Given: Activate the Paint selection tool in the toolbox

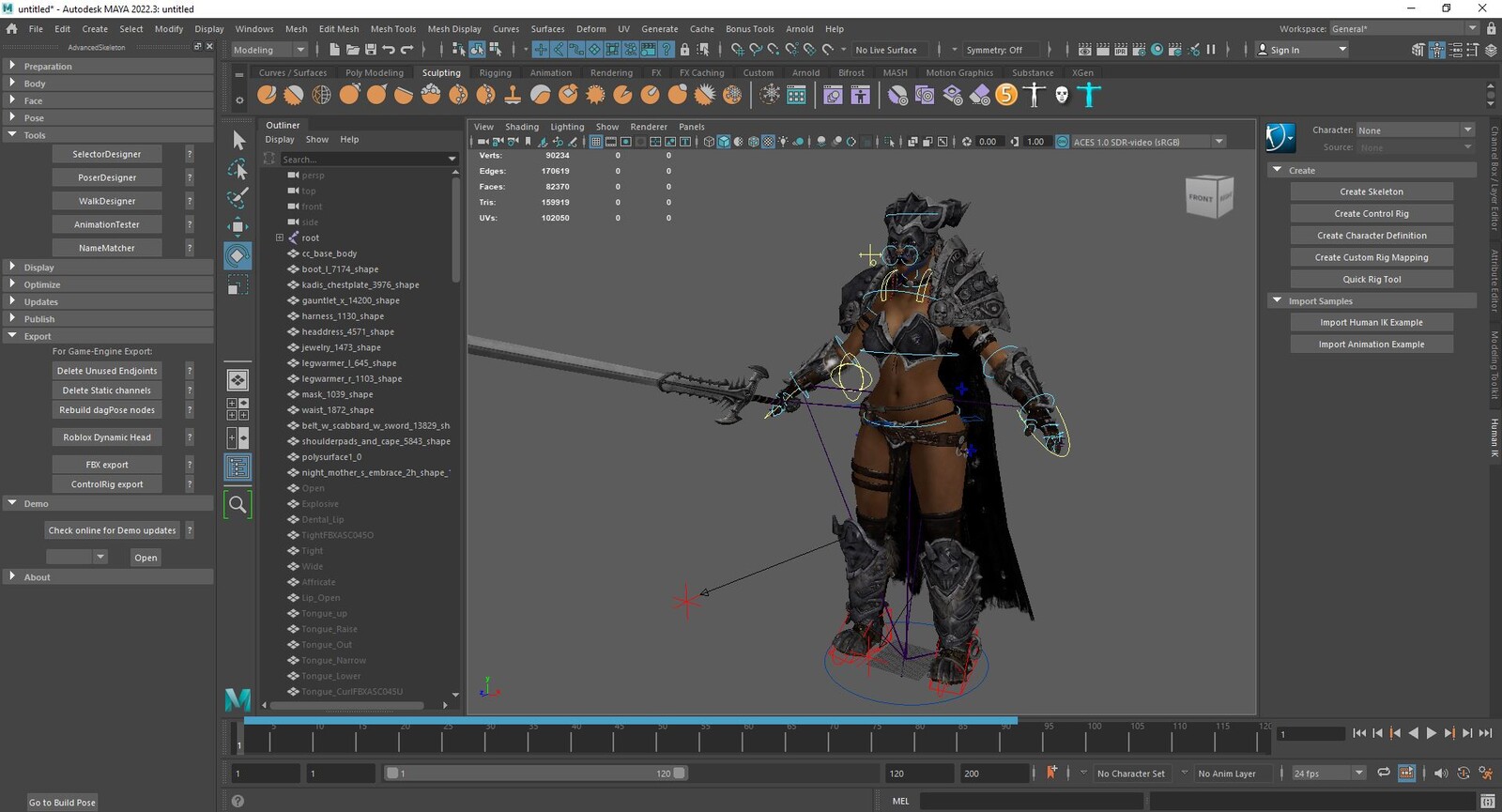Looking at the screenshot, I should click(x=238, y=197).
